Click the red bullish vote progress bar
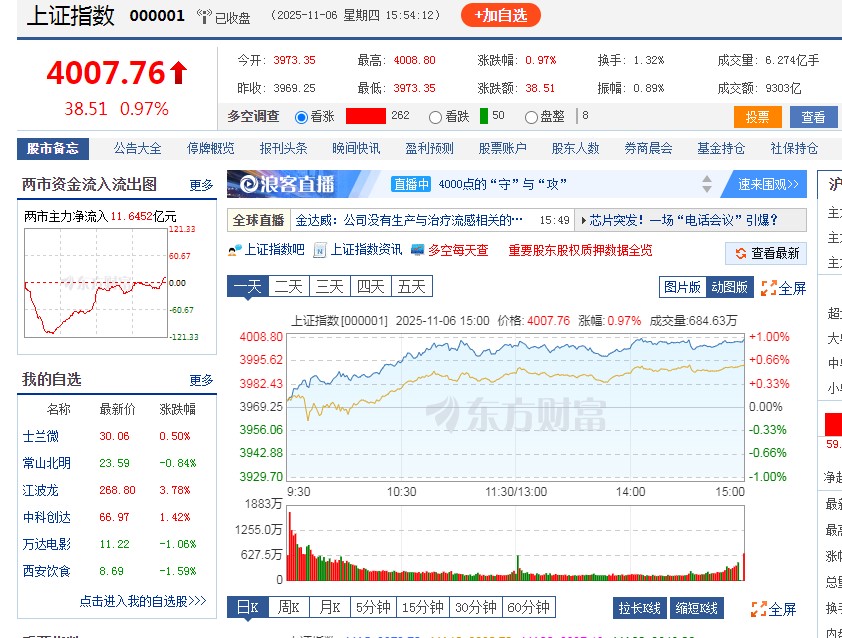842x638 pixels. click(367, 114)
